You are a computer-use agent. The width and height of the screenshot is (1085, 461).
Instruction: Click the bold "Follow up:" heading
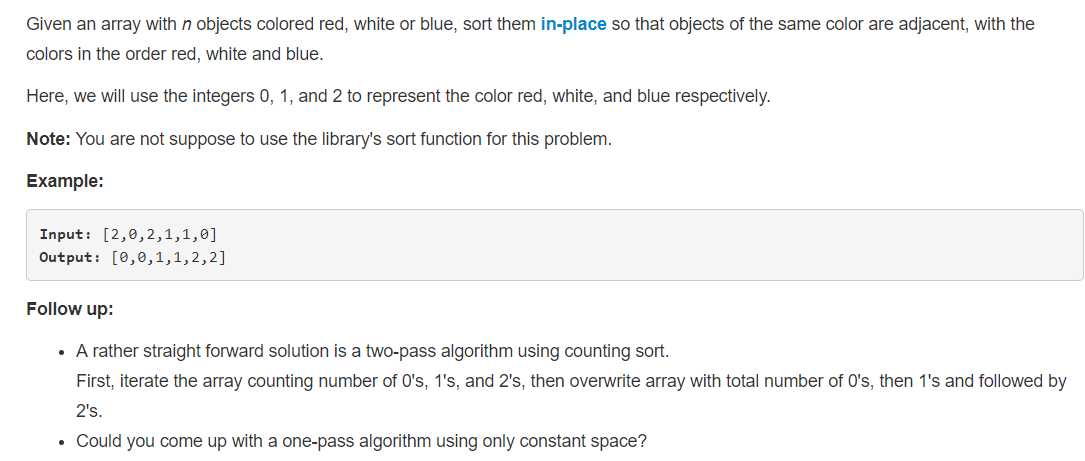click(70, 309)
